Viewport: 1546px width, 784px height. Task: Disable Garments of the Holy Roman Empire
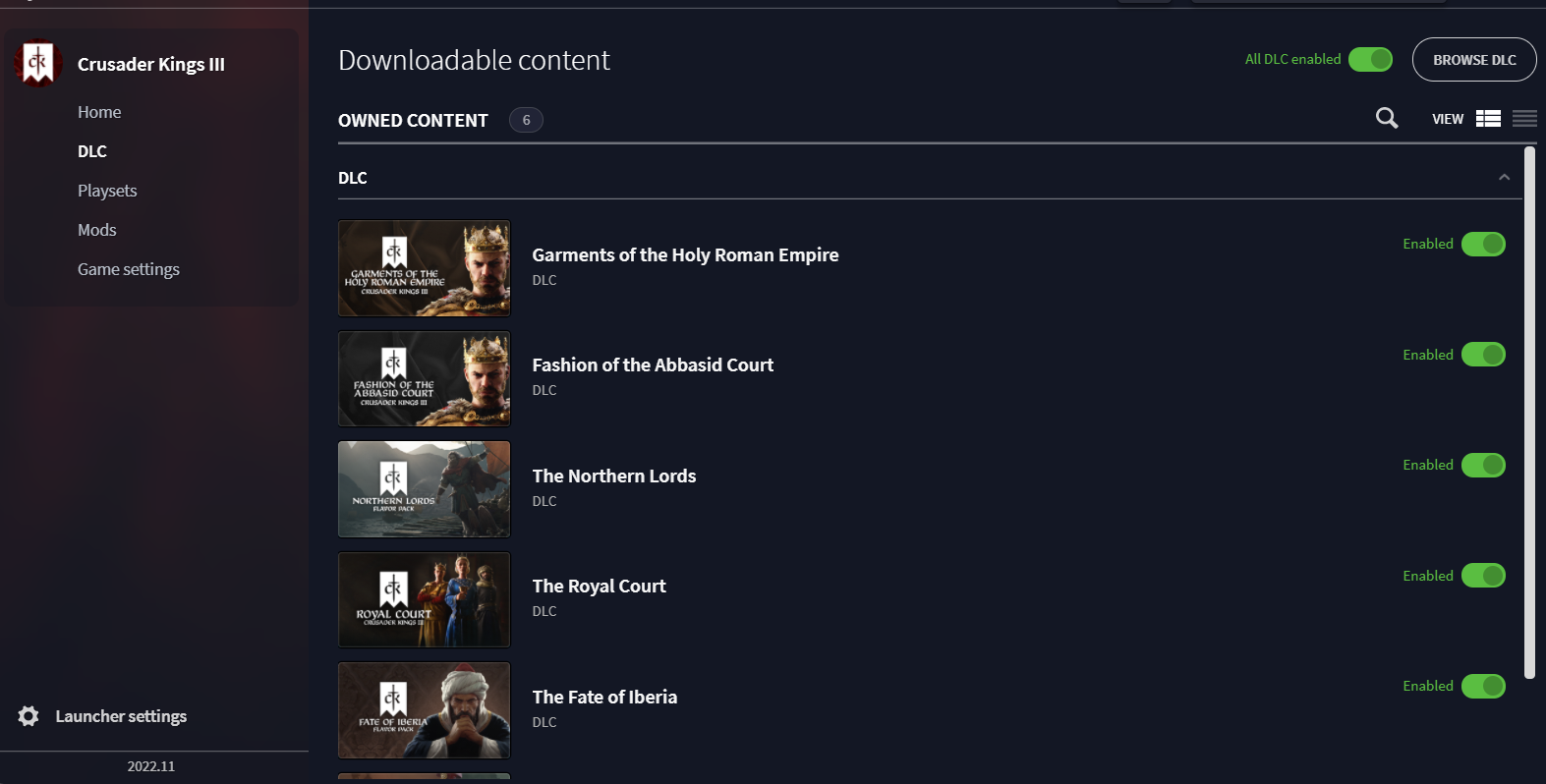click(x=1483, y=244)
